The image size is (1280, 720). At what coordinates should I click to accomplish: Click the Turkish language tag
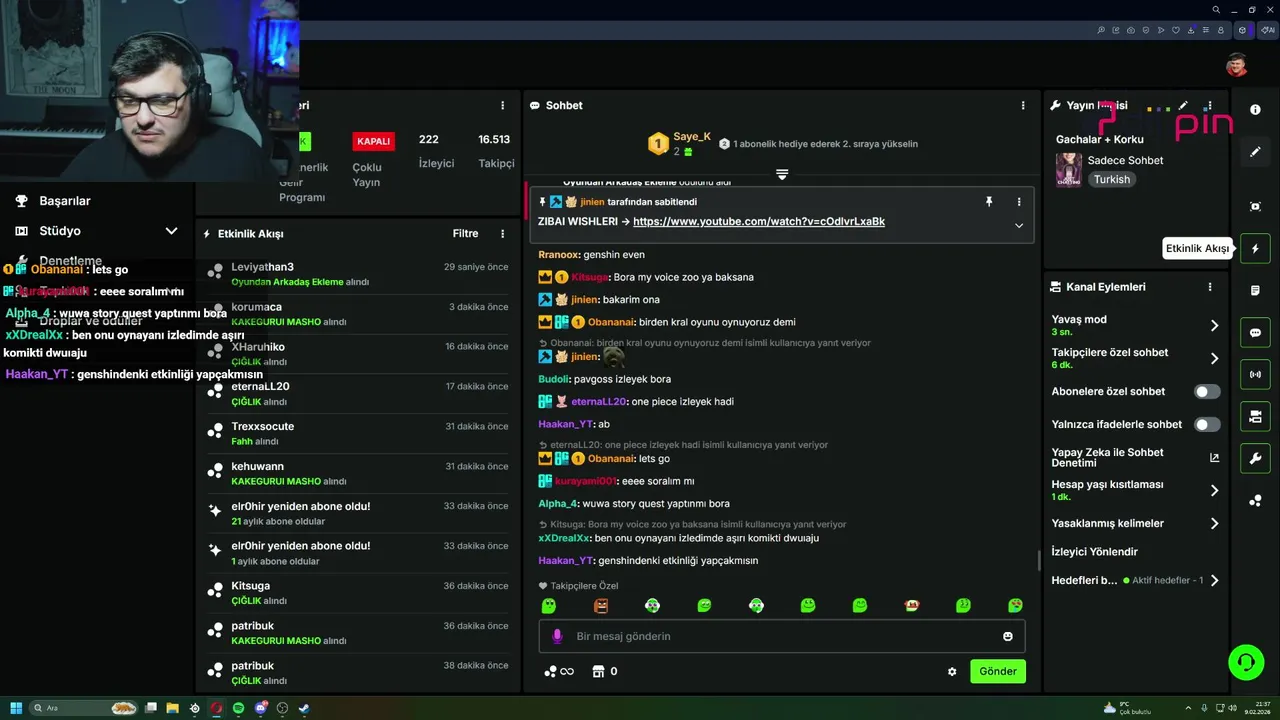coord(1111,180)
